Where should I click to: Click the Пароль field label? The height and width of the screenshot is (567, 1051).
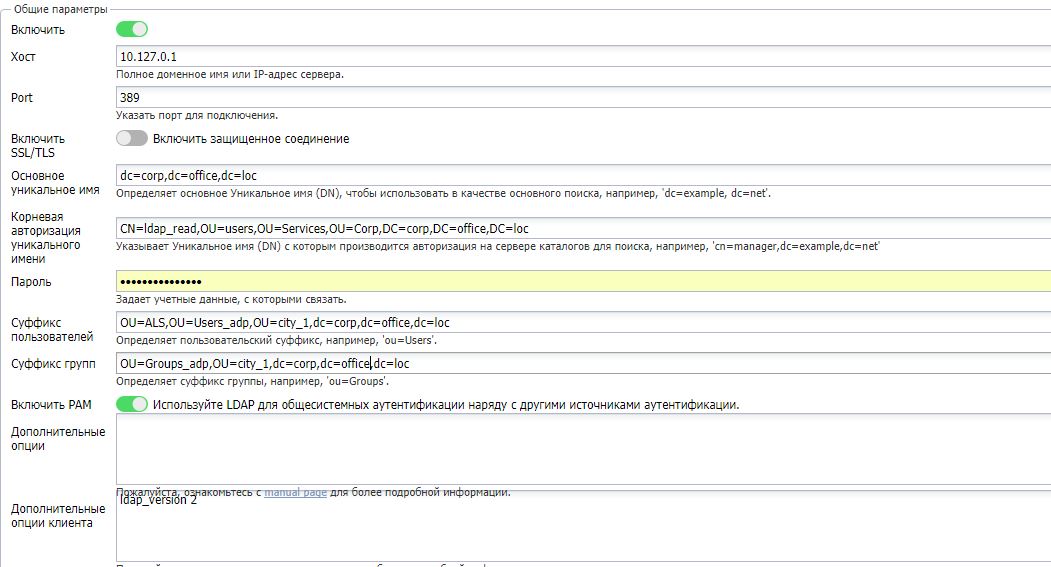(x=31, y=282)
